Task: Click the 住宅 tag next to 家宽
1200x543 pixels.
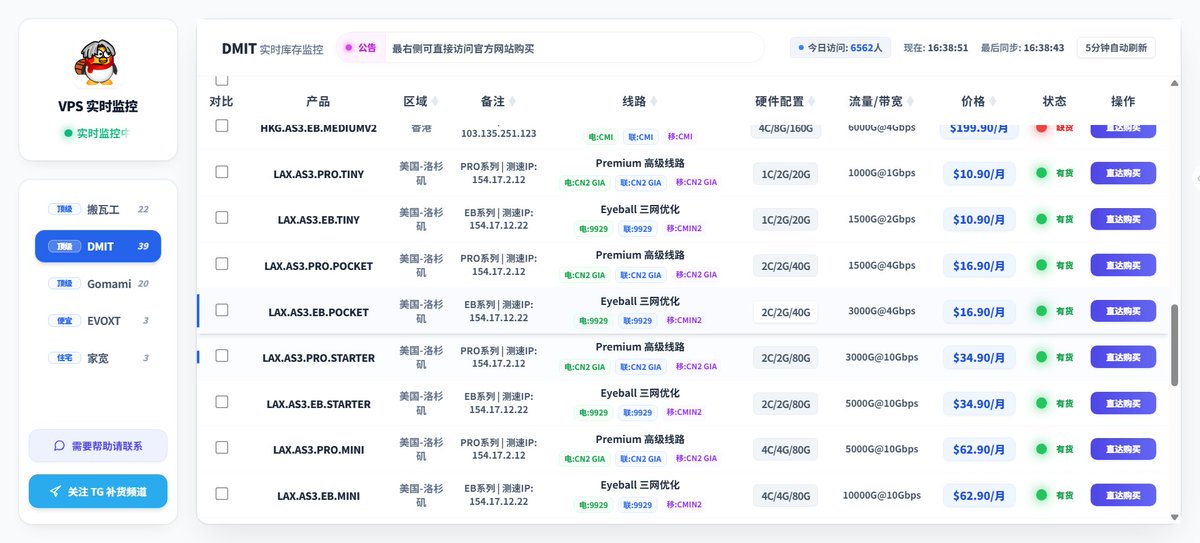Action: point(65,357)
